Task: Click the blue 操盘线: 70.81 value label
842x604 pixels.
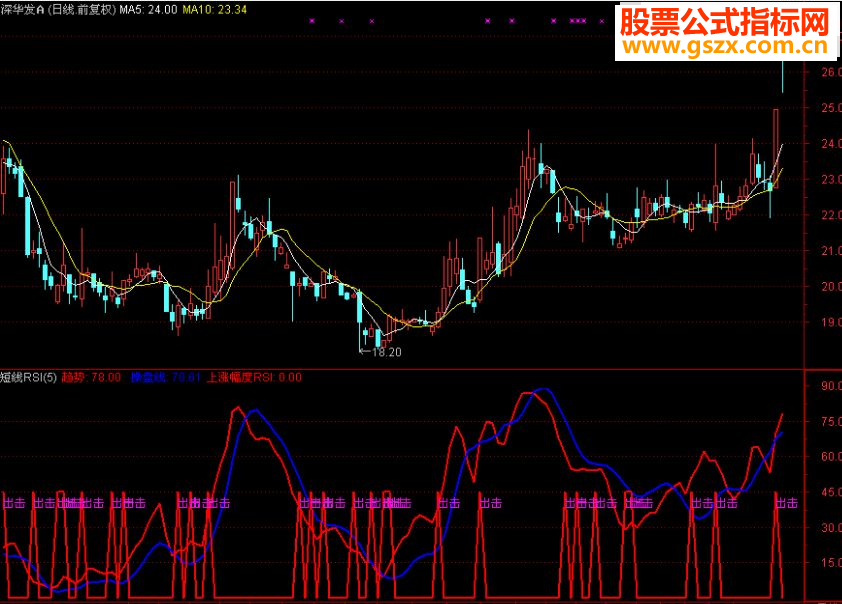Action: [165, 377]
